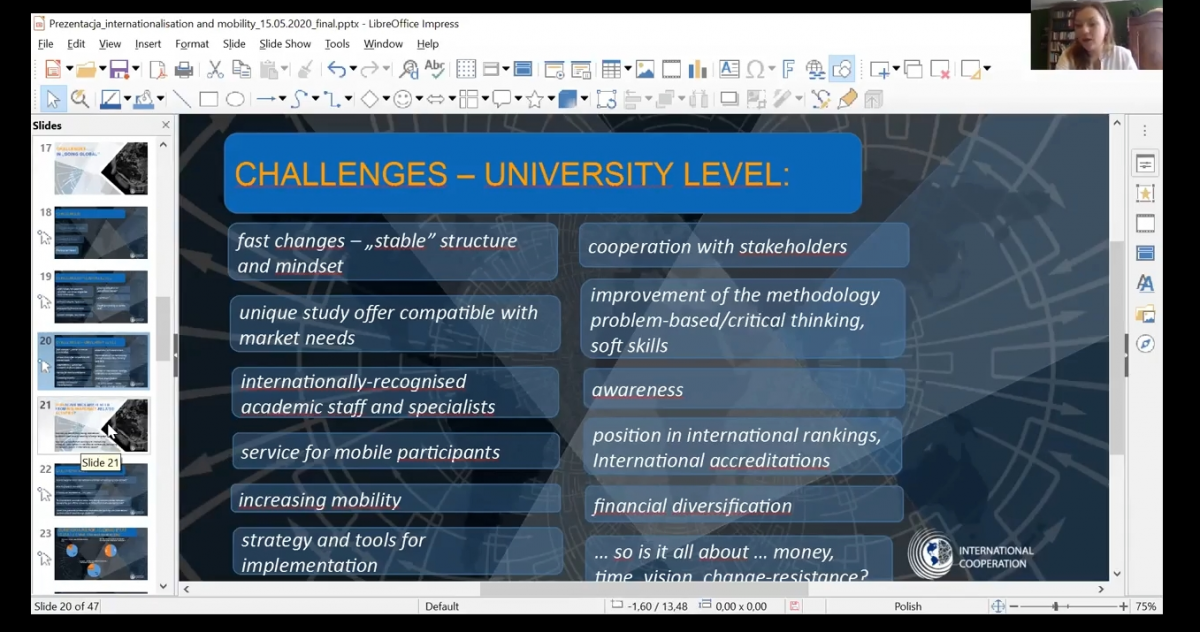This screenshot has width=1200, height=632.
Task: Close the Slides panel
Action: (x=166, y=125)
